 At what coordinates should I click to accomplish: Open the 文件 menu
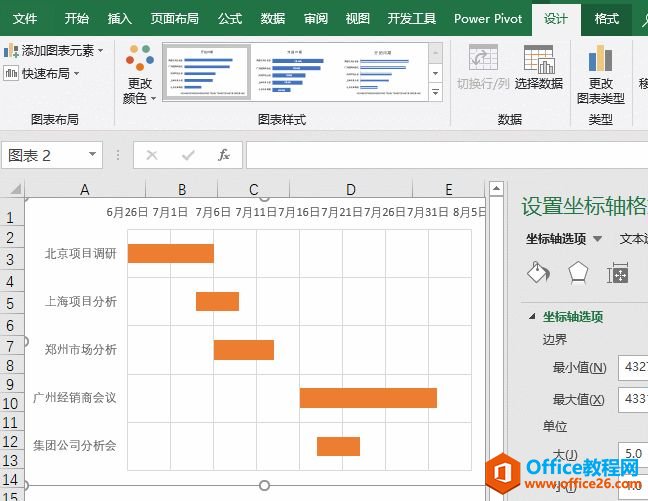coord(25,19)
